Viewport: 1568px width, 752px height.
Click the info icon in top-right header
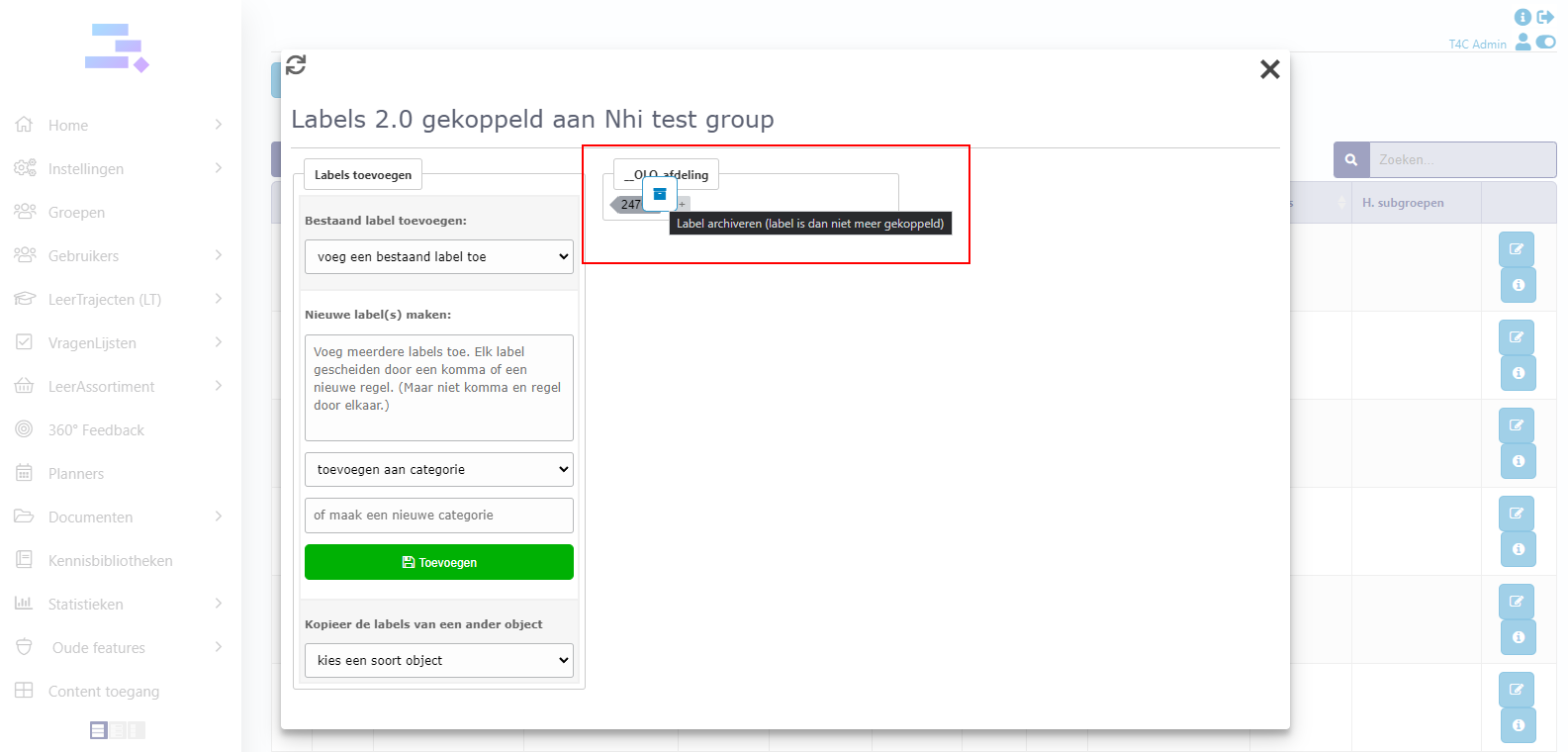pos(1522,17)
